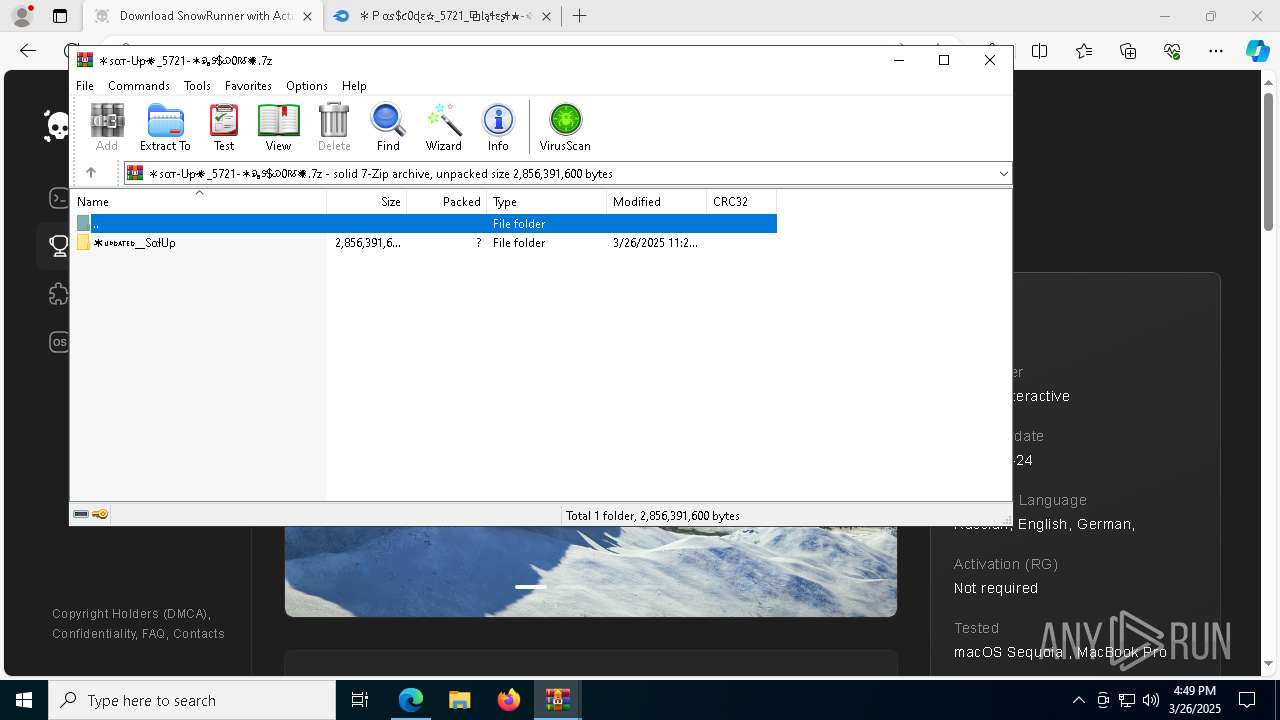Open the browser profile avatar

click(22, 16)
